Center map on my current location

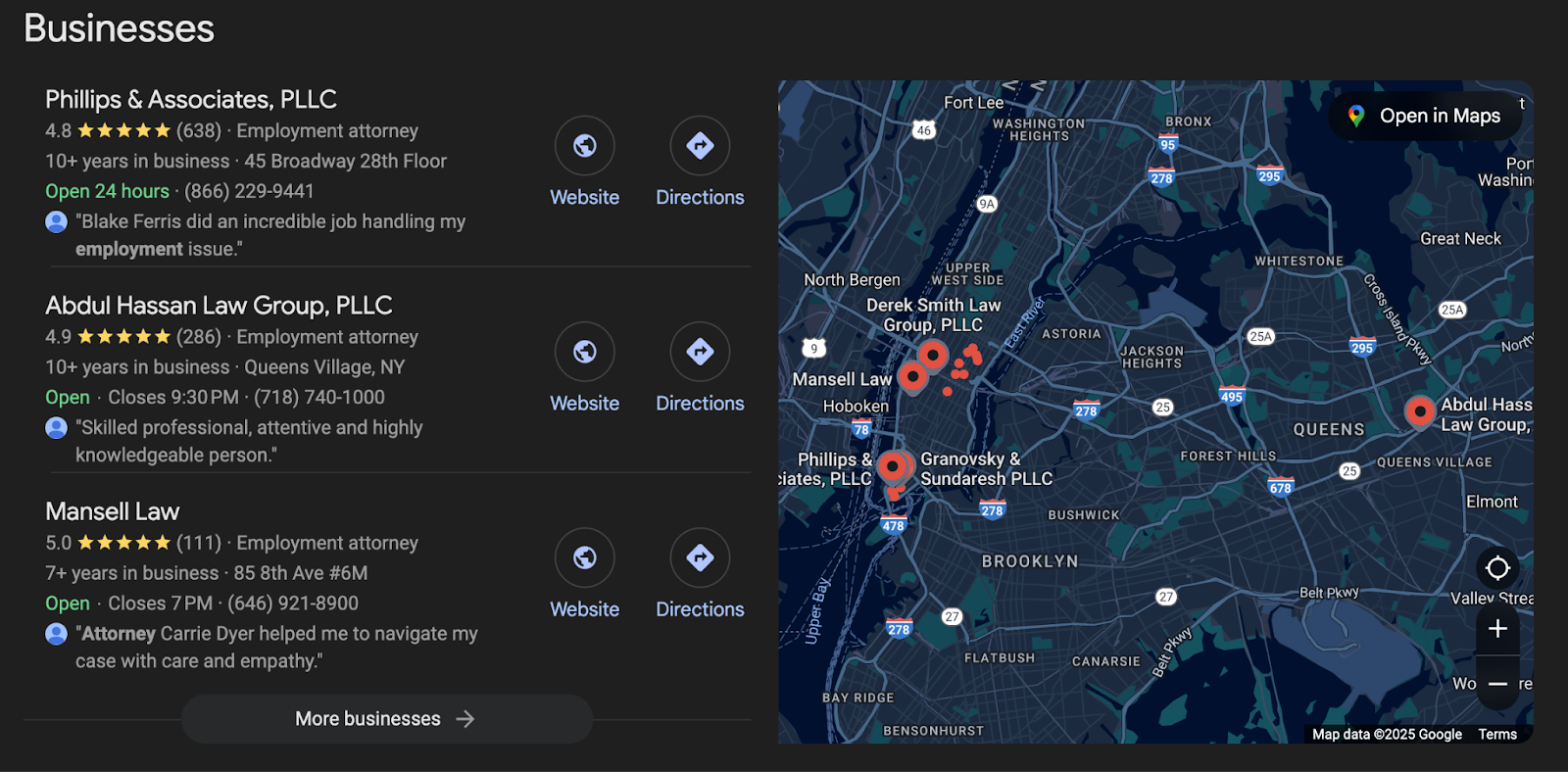coord(1496,568)
